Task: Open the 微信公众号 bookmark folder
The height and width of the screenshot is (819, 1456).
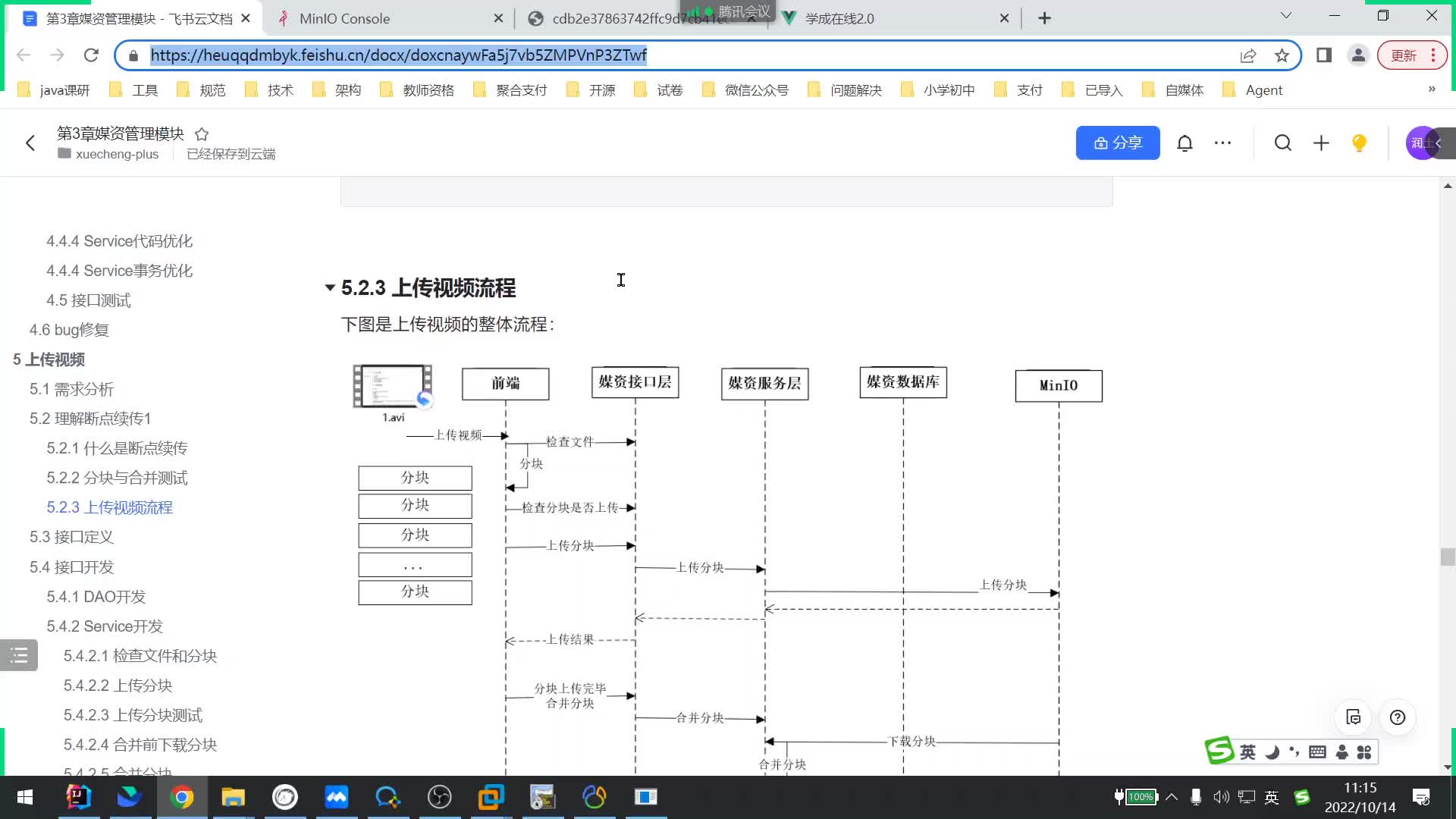Action: 745,90
